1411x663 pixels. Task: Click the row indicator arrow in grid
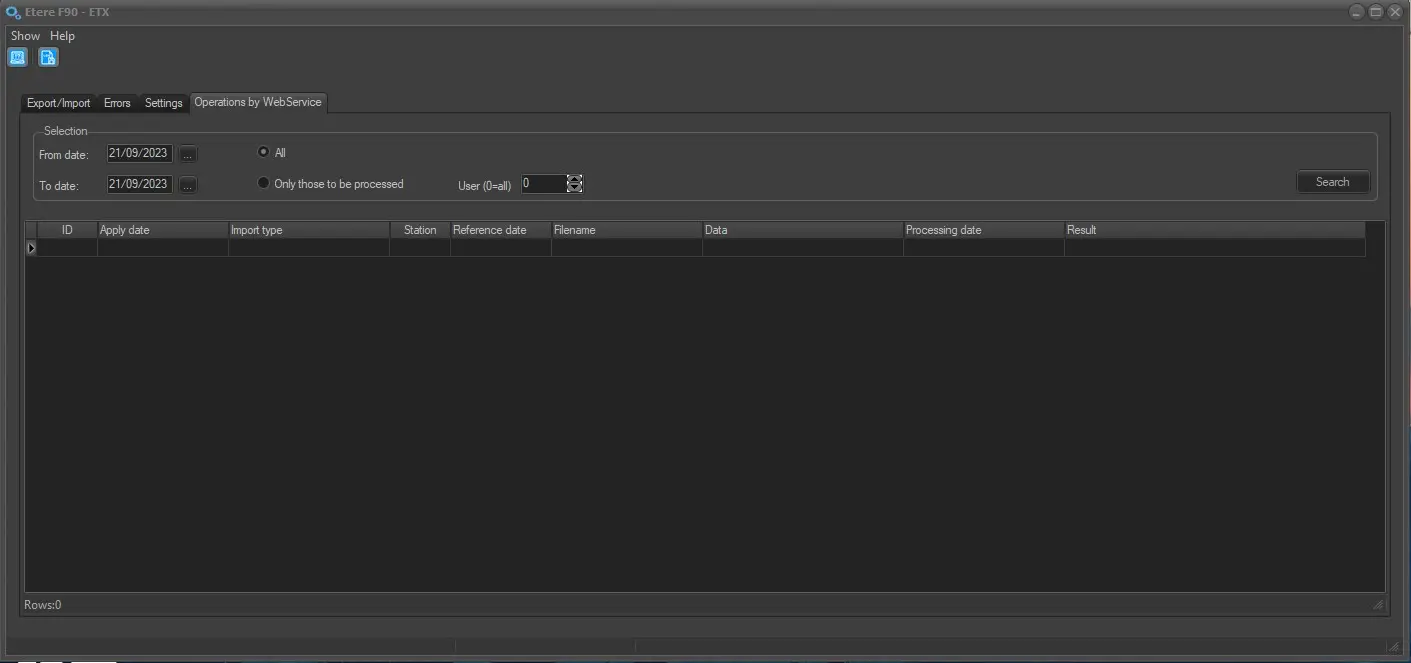[31, 248]
